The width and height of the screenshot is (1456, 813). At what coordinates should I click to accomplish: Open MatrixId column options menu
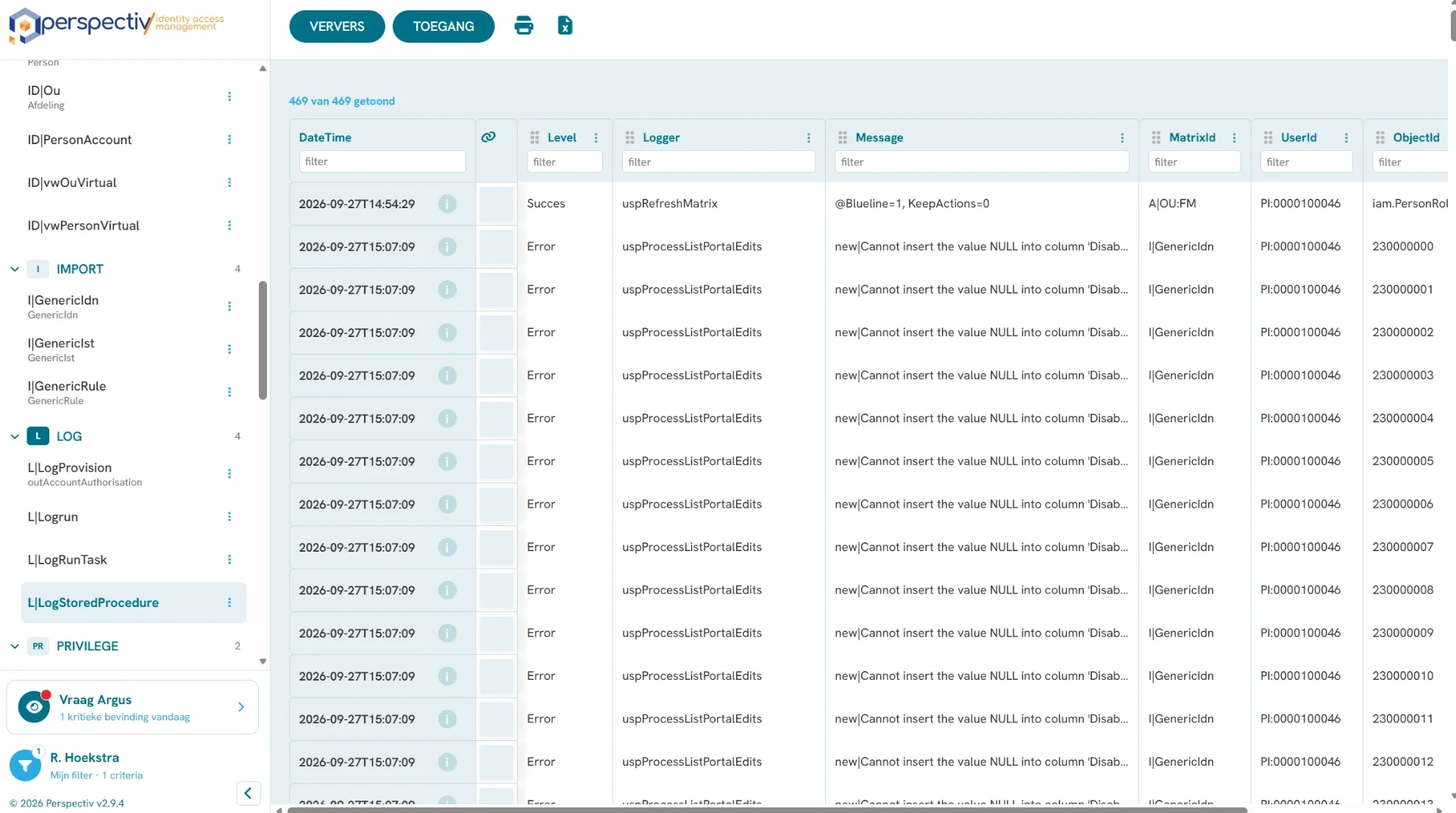pyautogui.click(x=1235, y=138)
